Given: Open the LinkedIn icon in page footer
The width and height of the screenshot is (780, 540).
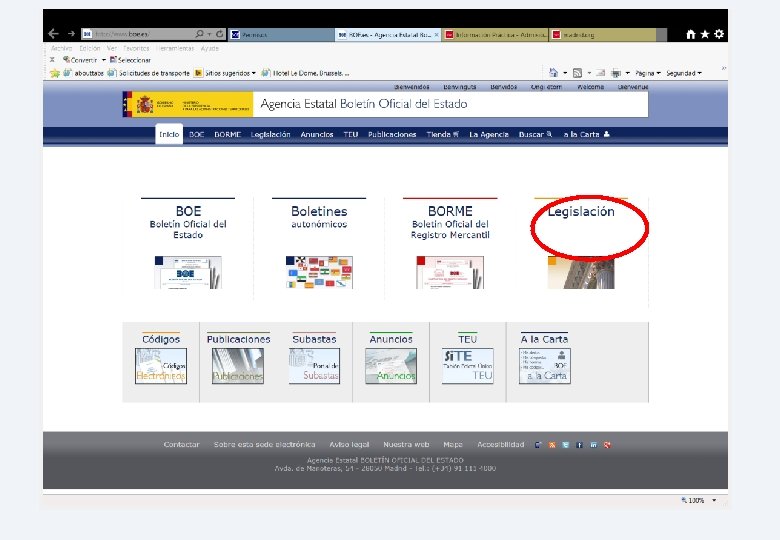Looking at the screenshot, I should pos(593,445).
